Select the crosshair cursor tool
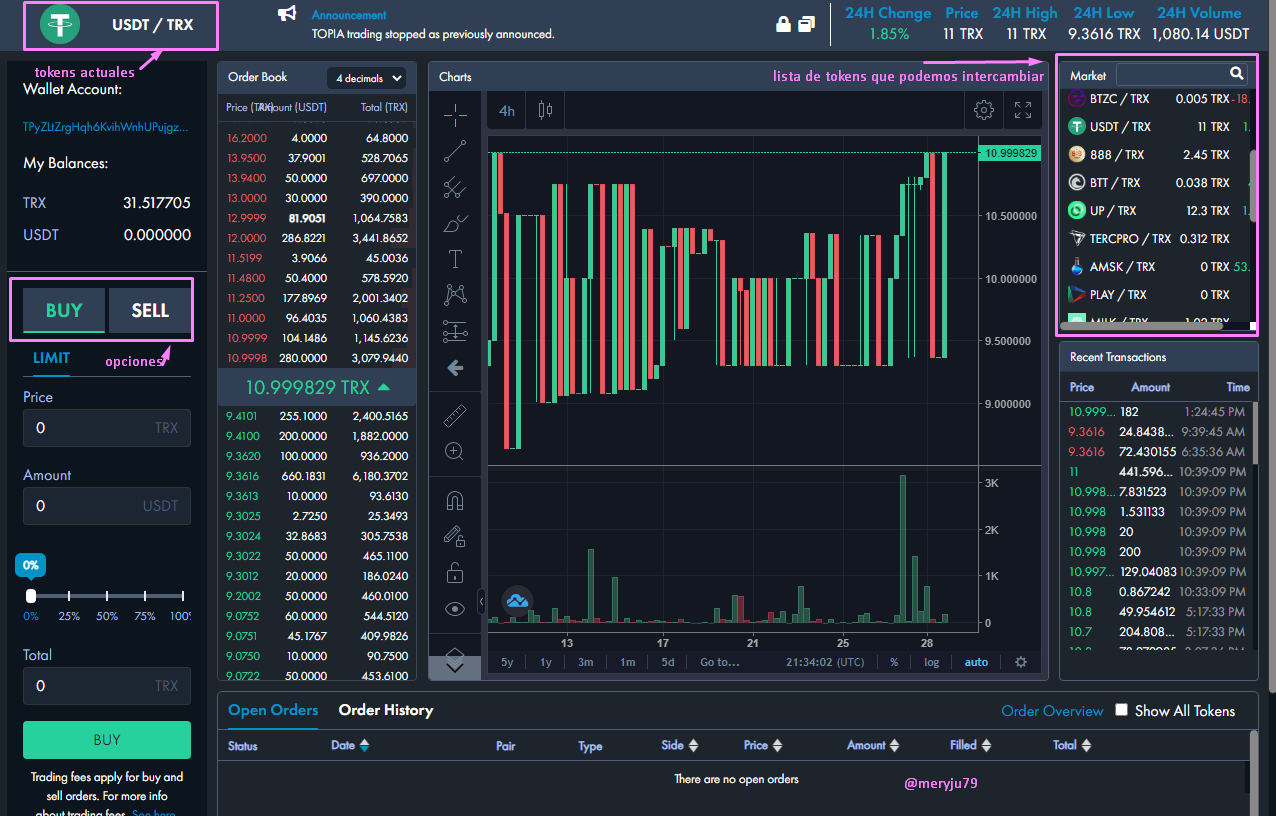This screenshot has width=1276, height=816. tap(455, 114)
